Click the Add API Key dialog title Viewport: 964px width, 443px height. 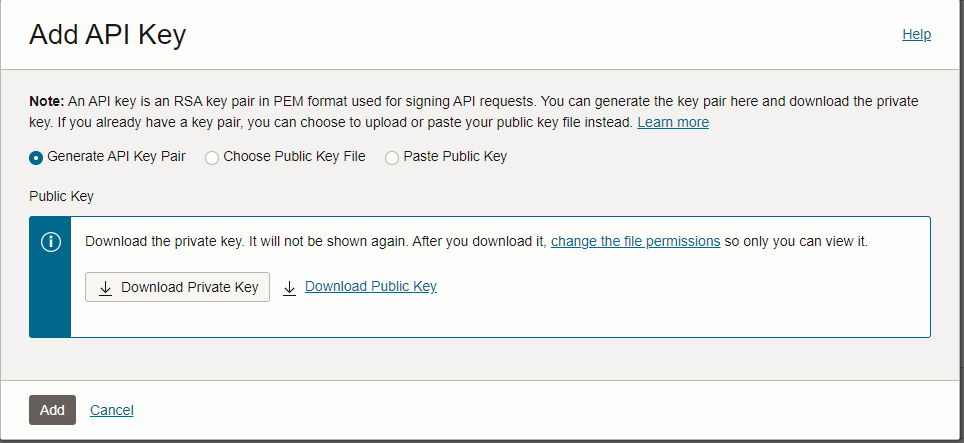tap(107, 35)
